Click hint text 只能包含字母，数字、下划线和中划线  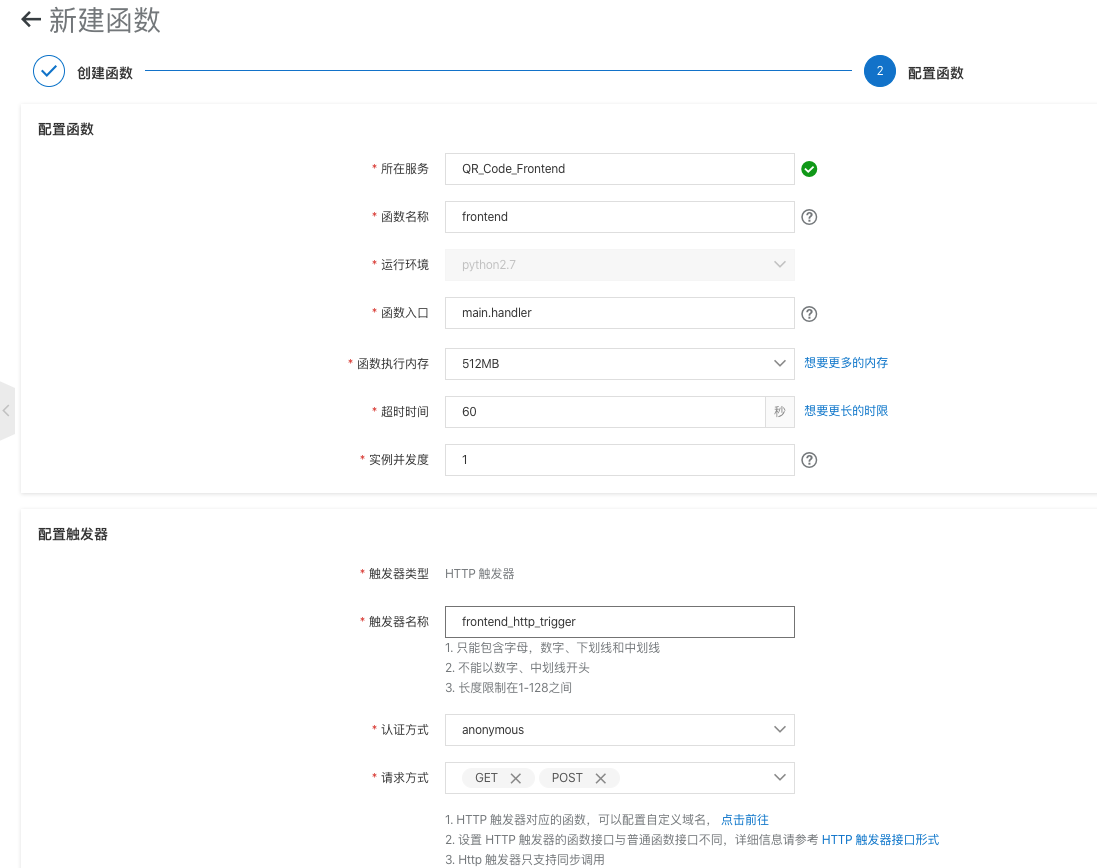[553, 648]
